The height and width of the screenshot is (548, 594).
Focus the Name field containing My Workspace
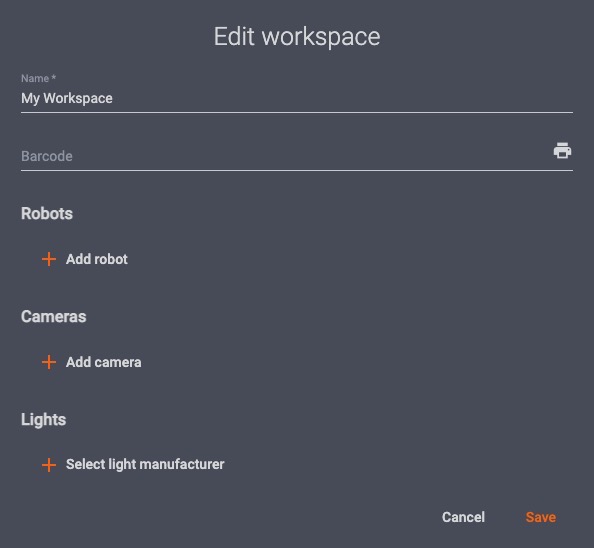297,98
